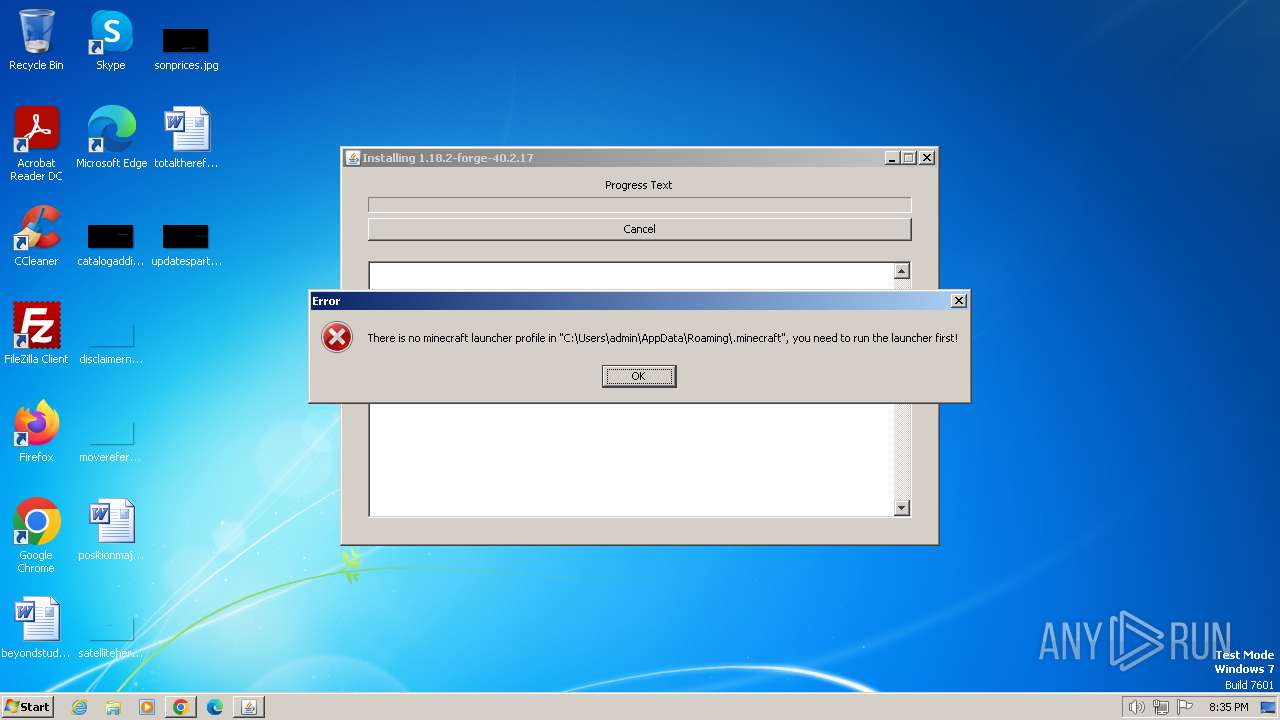1280x720 pixels.
Task: Click the installer log scroll-down arrow
Action: pyautogui.click(x=902, y=508)
